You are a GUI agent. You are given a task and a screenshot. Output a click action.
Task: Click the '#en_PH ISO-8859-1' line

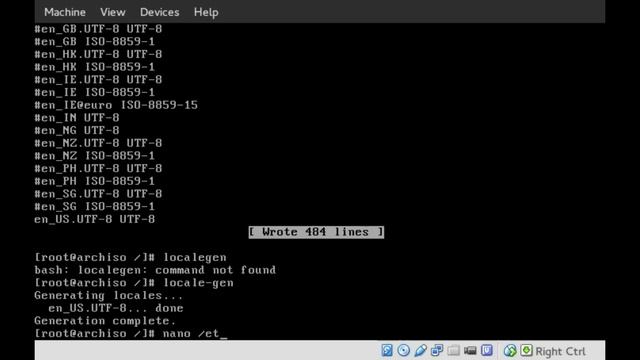pyautogui.click(x=95, y=181)
